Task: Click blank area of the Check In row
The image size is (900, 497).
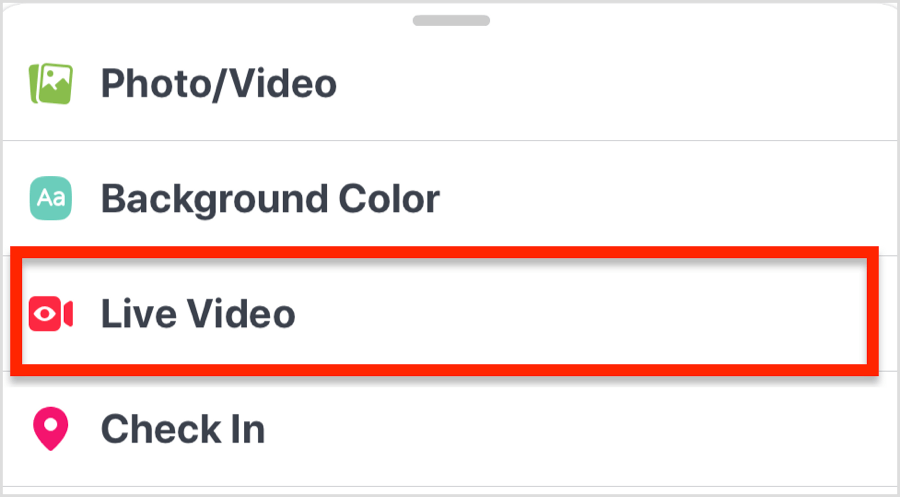Action: click(x=574, y=429)
